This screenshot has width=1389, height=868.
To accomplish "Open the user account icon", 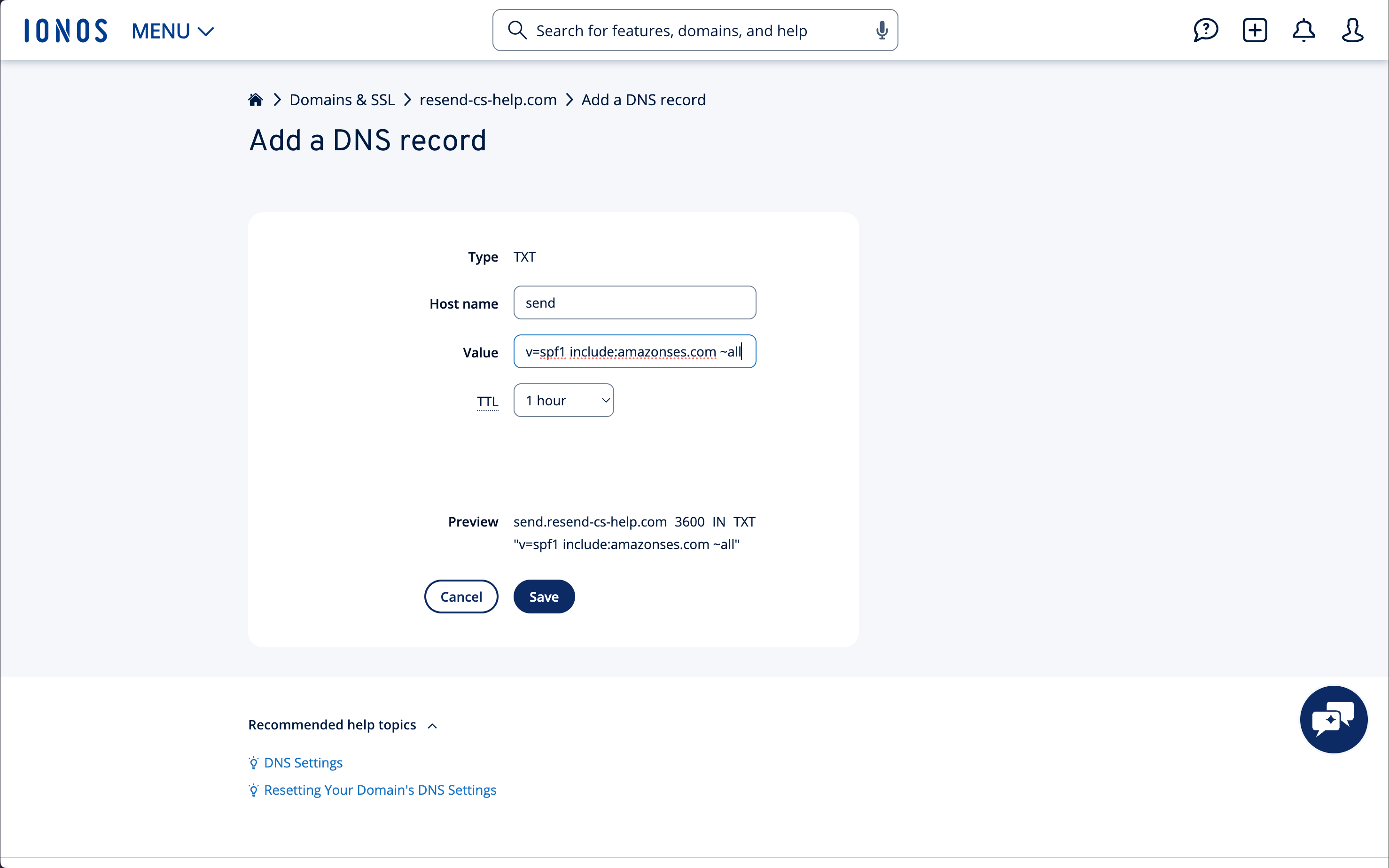I will pyautogui.click(x=1352, y=31).
